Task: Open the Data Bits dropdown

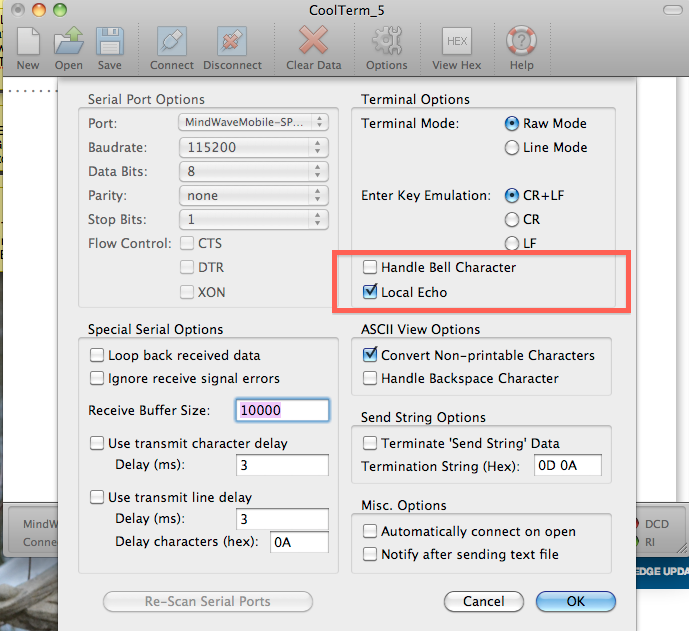Action: point(253,171)
